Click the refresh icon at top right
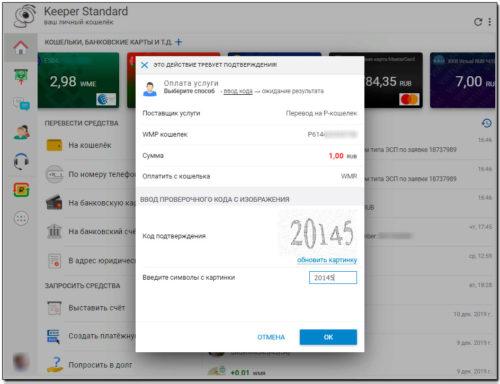Image resolution: width=500 pixels, height=384 pixels. coord(478,22)
